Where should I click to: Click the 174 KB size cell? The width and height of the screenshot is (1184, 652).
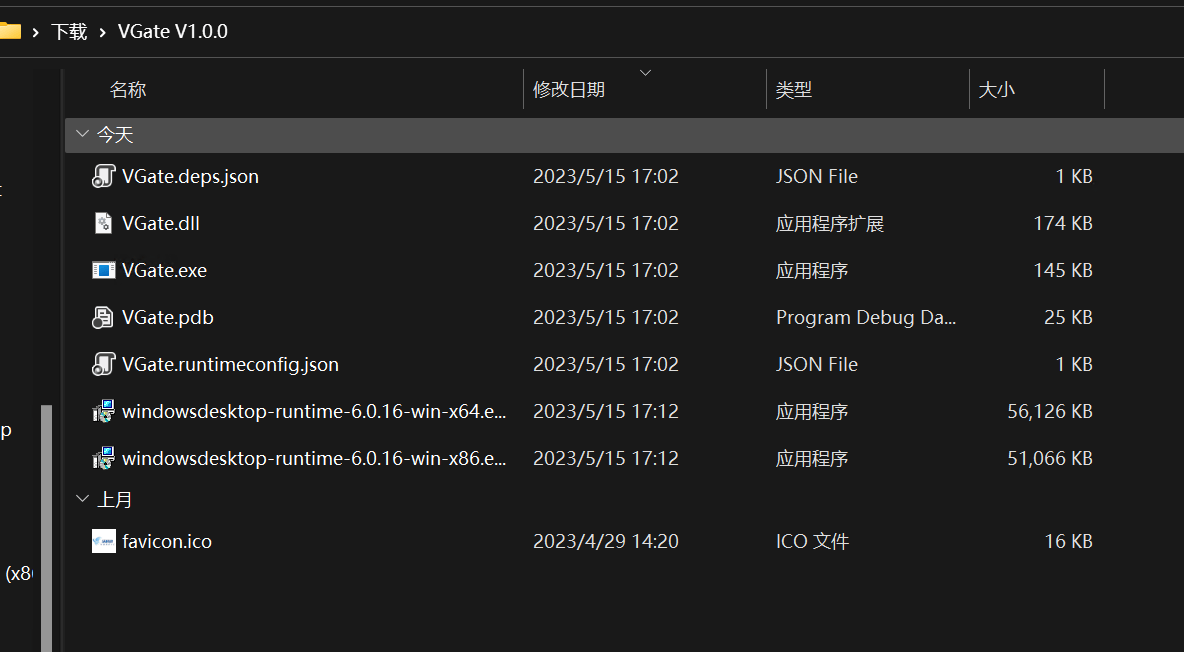[x=1063, y=223]
